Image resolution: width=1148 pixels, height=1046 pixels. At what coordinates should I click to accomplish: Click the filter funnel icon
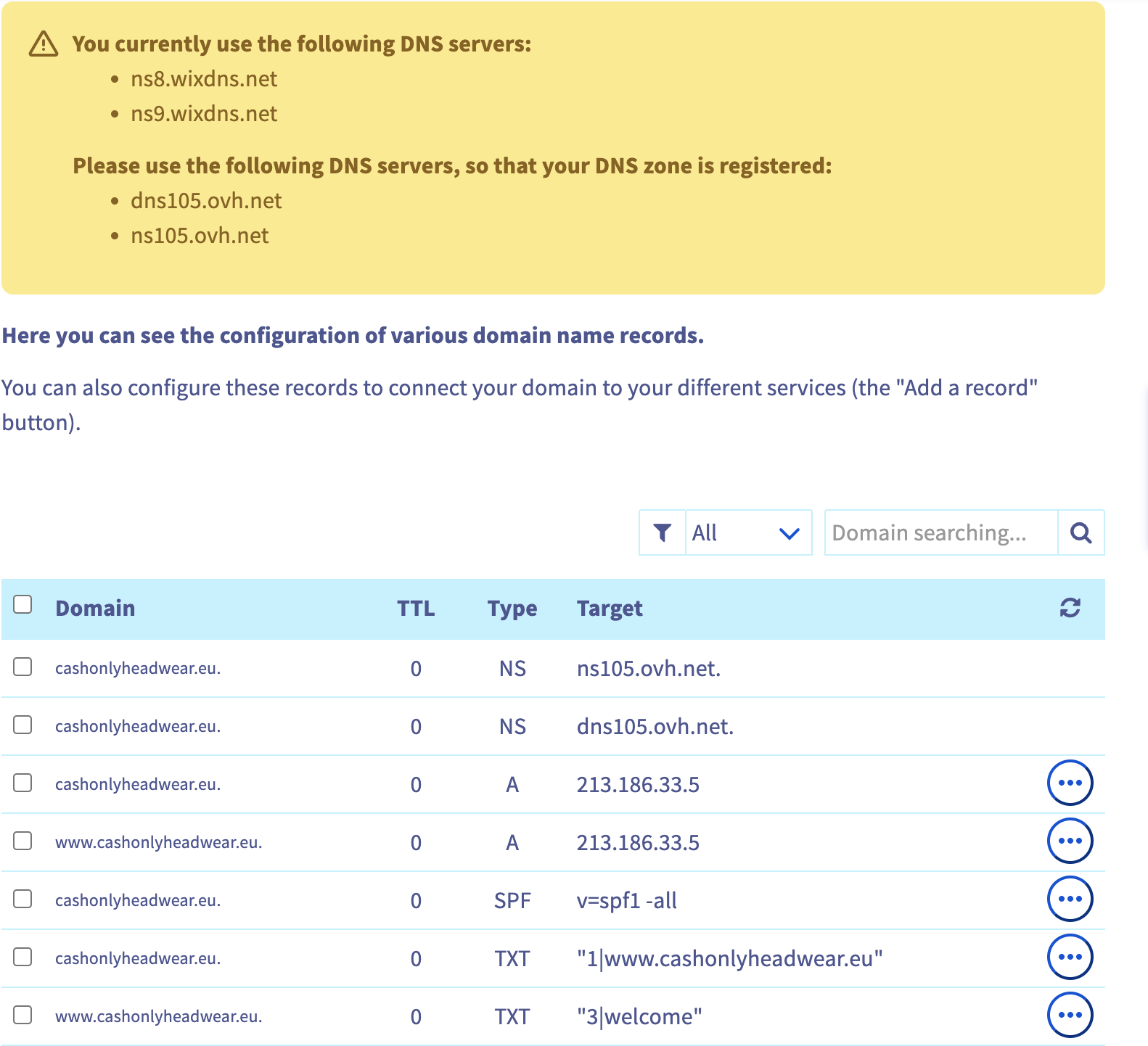(x=662, y=533)
